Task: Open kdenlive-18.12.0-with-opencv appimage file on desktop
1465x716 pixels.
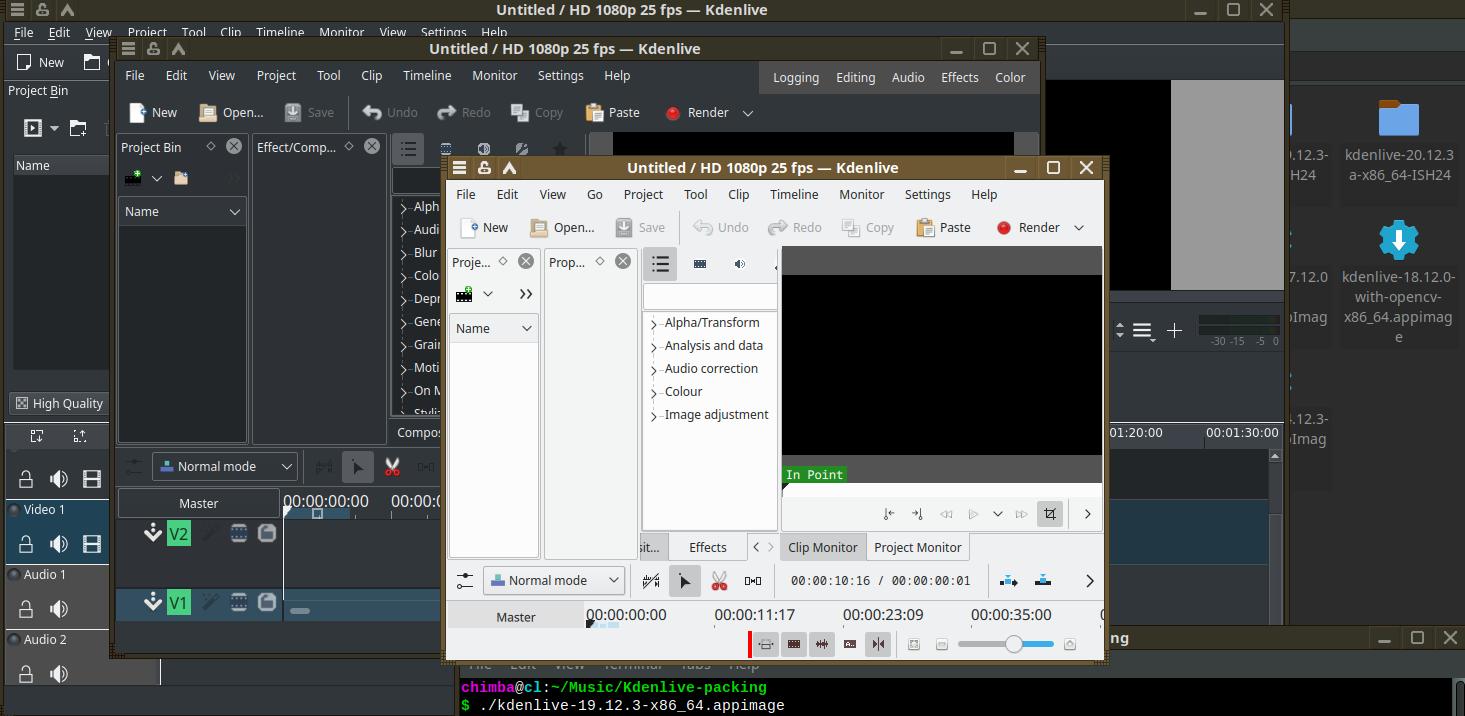Action: [x=1398, y=242]
